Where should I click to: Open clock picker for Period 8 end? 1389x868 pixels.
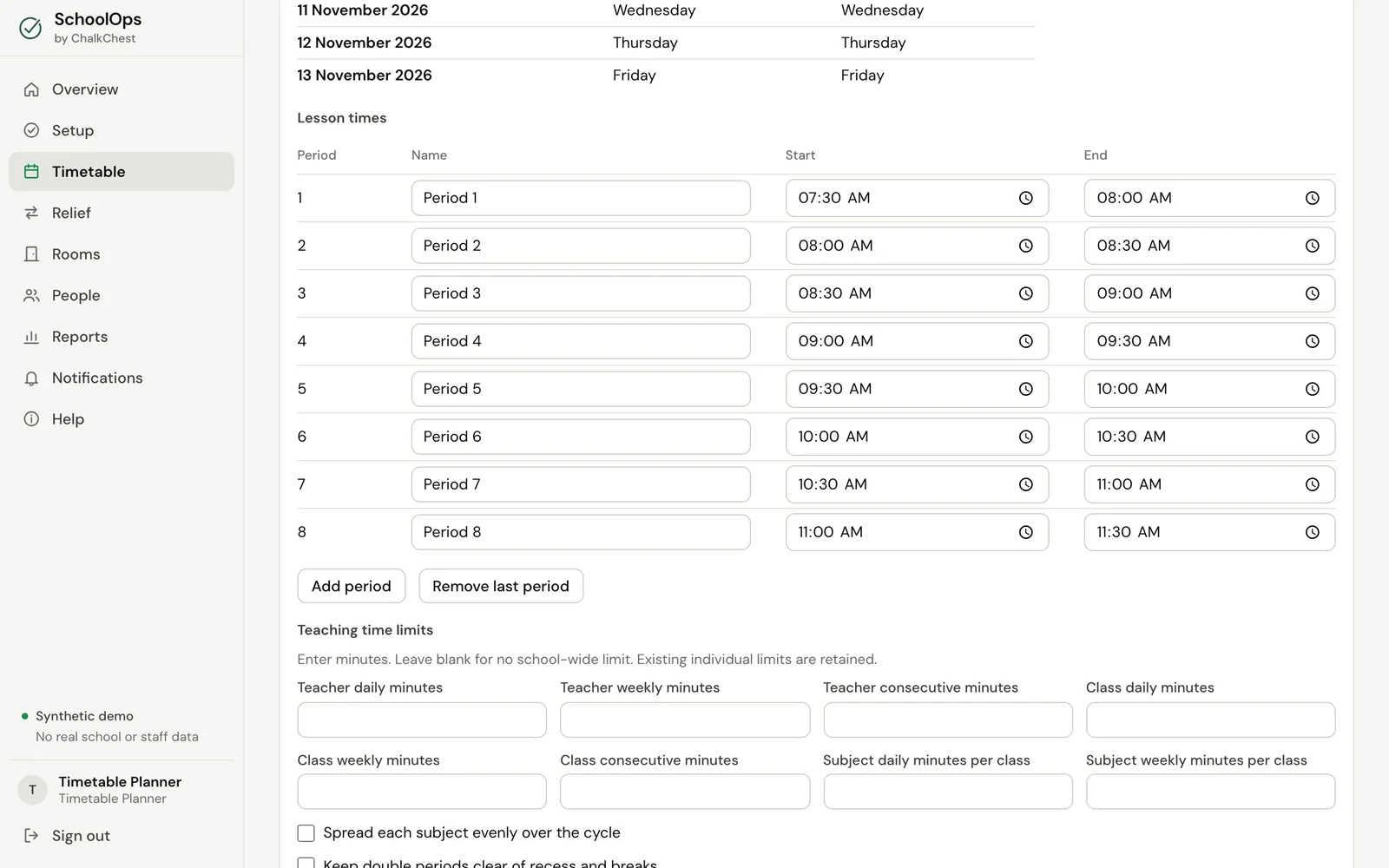point(1312,532)
